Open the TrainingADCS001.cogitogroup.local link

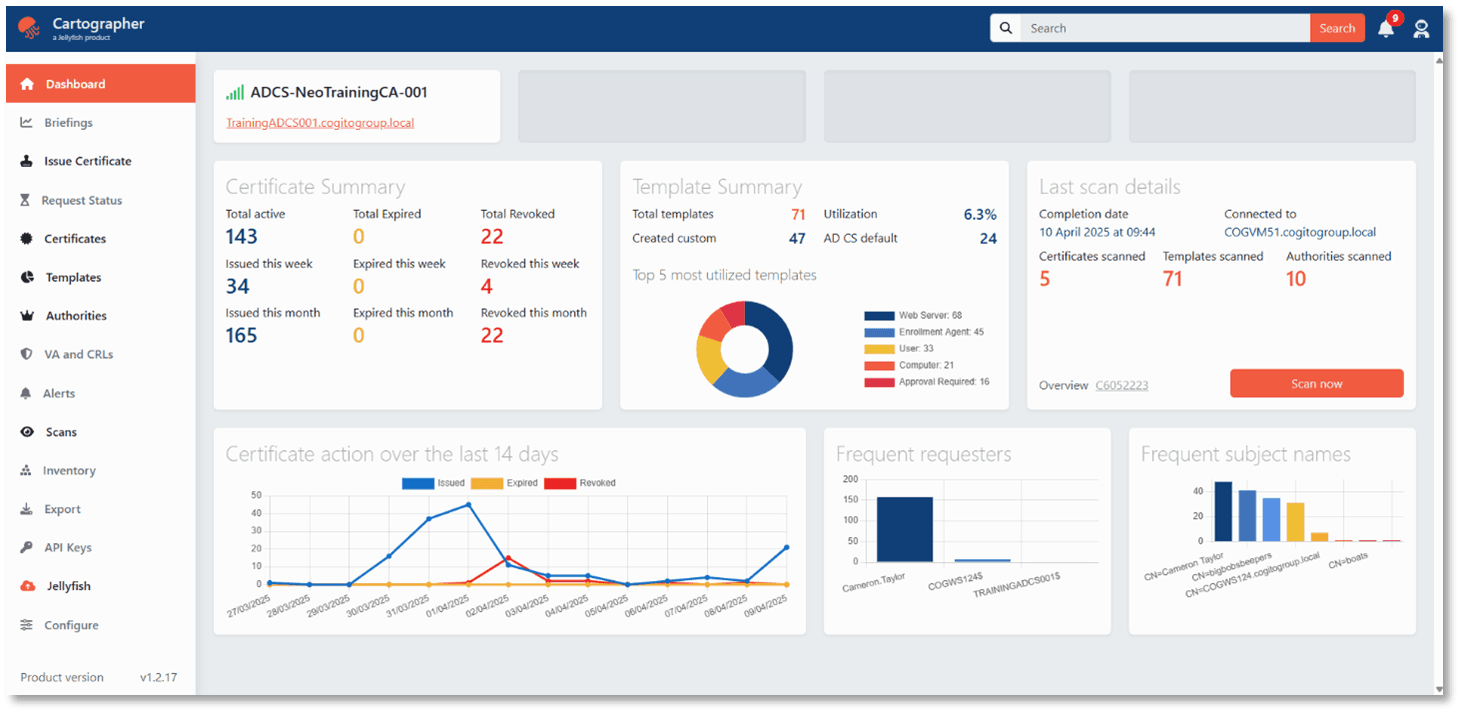coord(320,123)
